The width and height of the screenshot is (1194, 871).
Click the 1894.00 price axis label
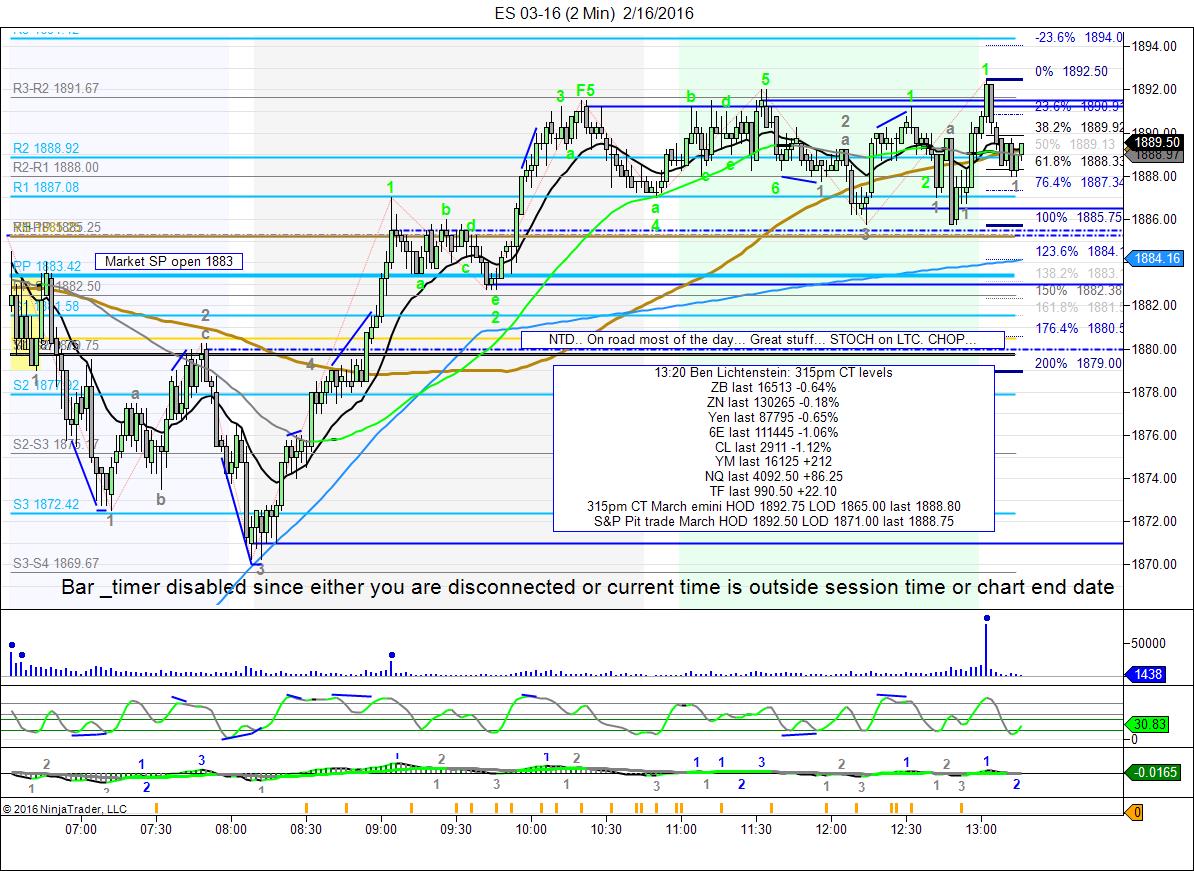1155,46
